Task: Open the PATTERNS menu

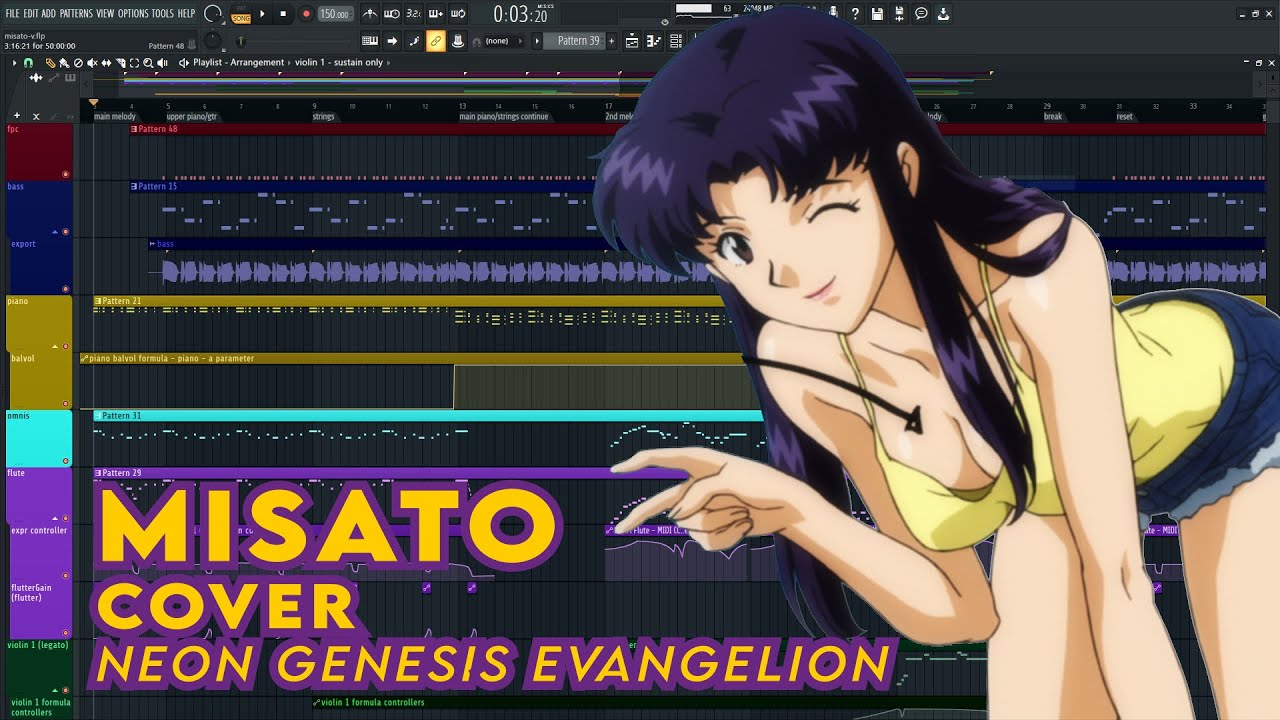Action: coord(77,14)
